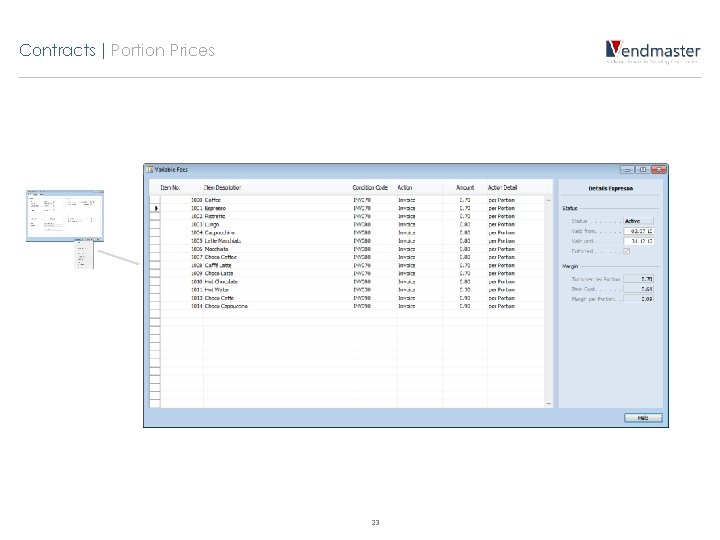Click the Invoice action in Macchiato row

click(407, 249)
